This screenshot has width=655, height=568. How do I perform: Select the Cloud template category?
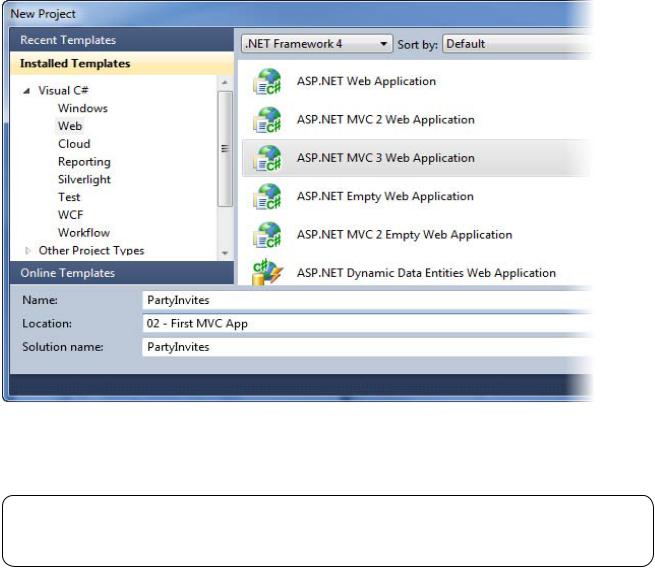(x=74, y=144)
